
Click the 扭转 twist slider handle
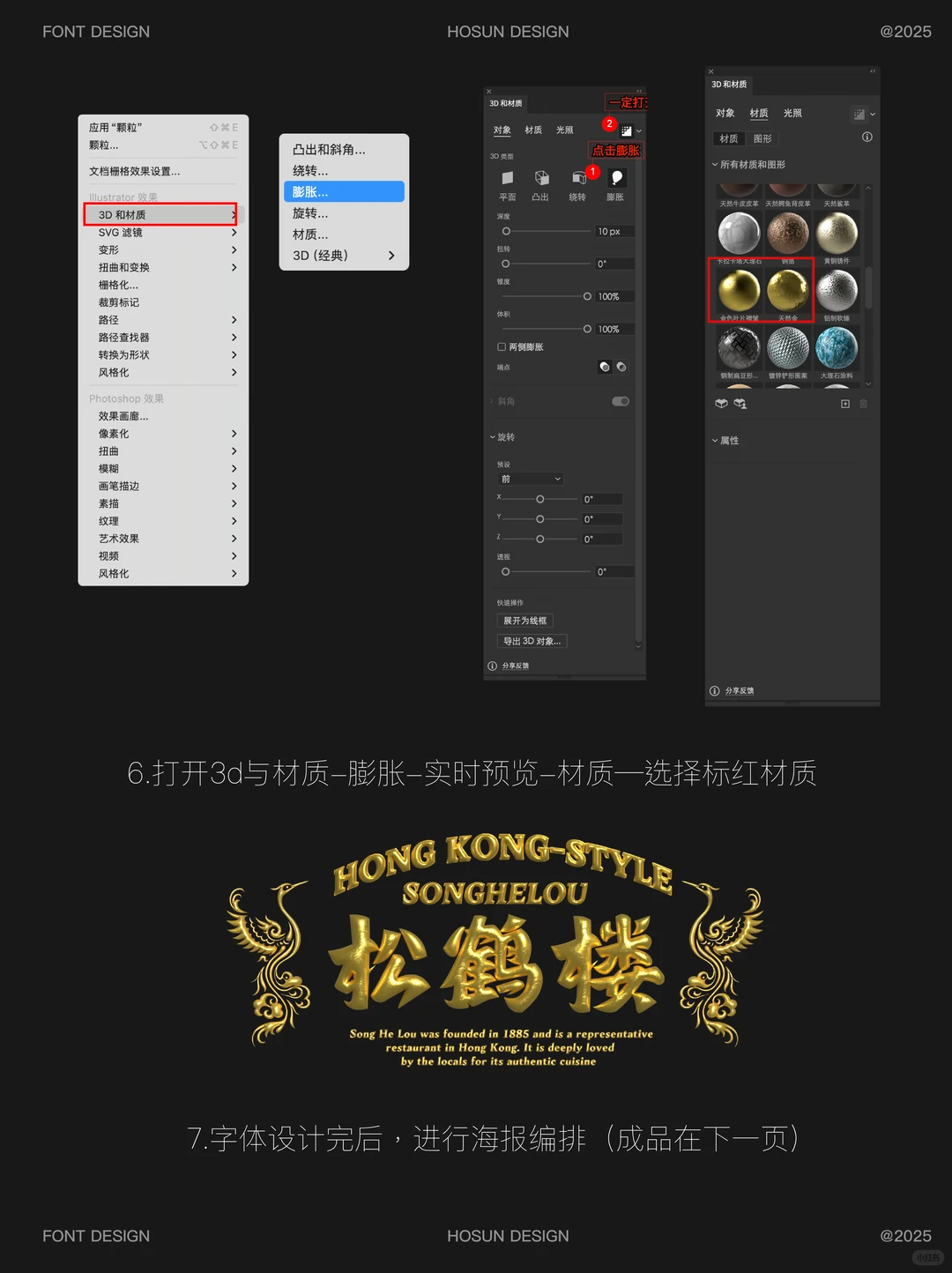pos(505,264)
